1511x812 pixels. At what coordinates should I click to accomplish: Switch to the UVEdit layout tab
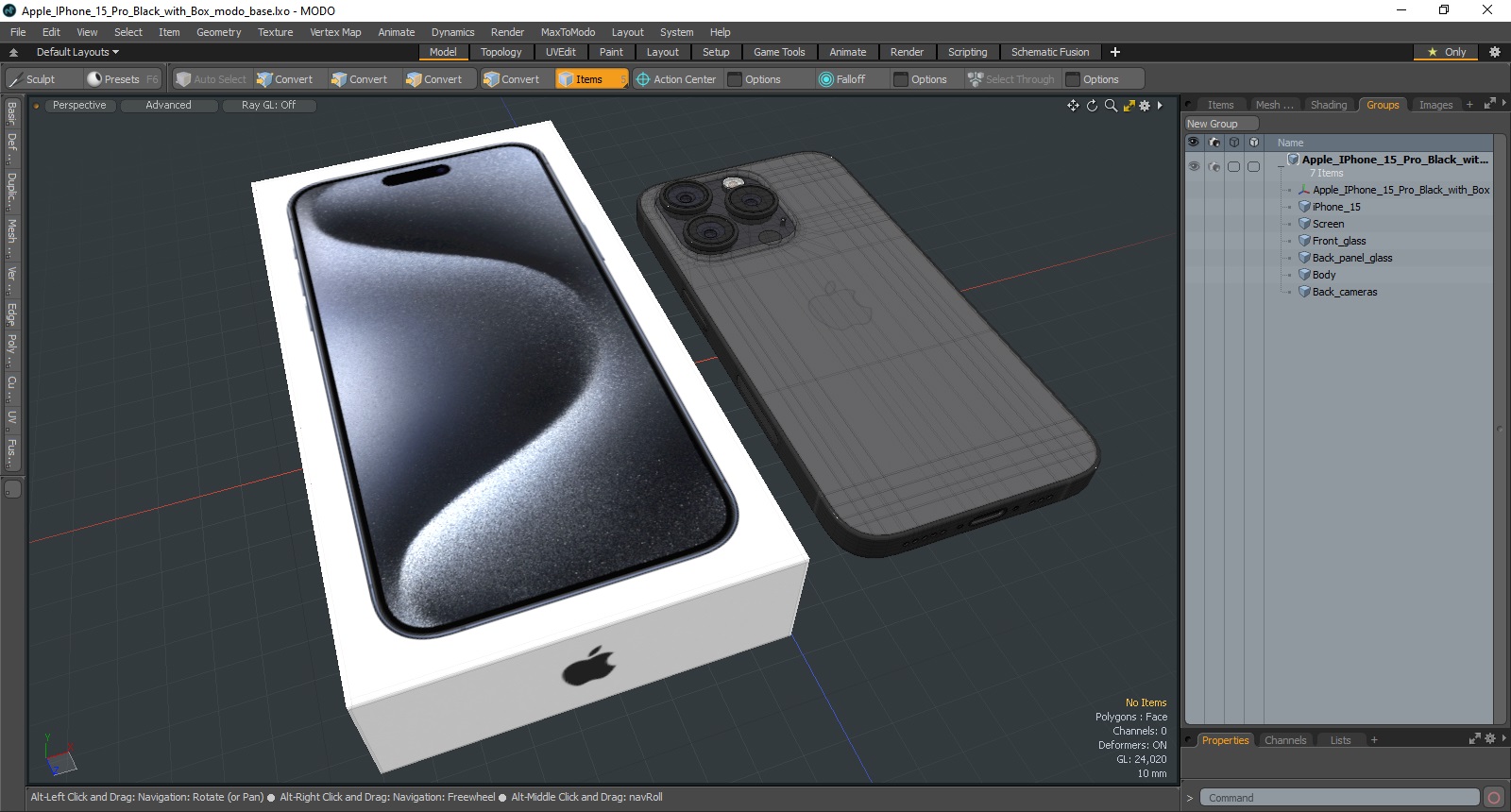[x=561, y=52]
